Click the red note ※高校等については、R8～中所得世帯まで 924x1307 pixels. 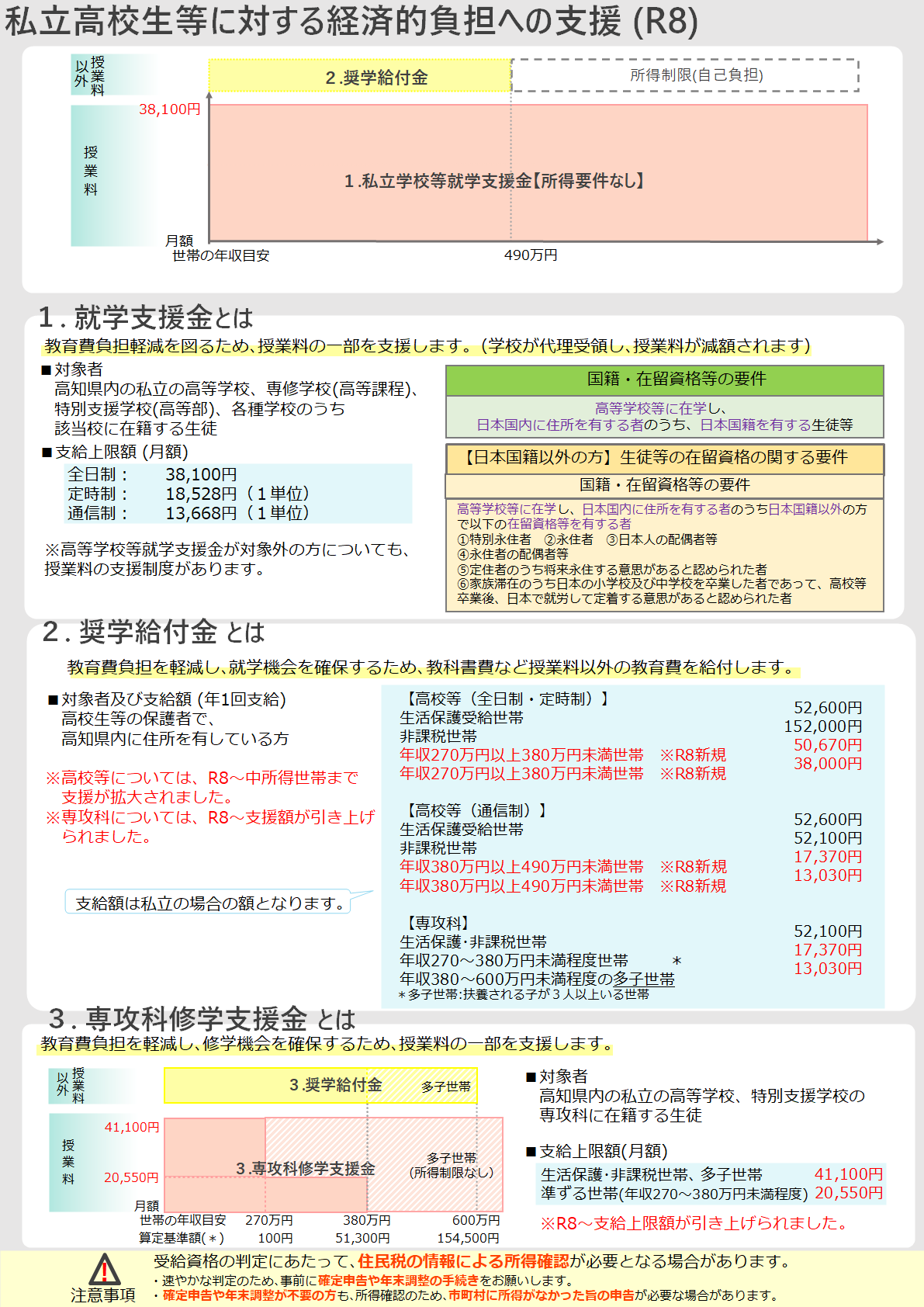click(x=202, y=778)
